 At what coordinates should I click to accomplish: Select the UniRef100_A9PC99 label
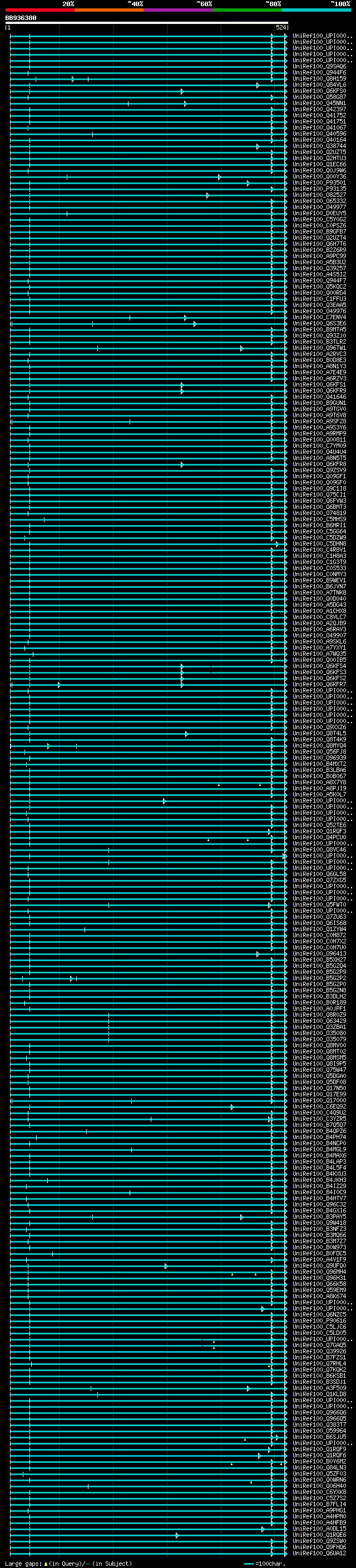point(319,256)
